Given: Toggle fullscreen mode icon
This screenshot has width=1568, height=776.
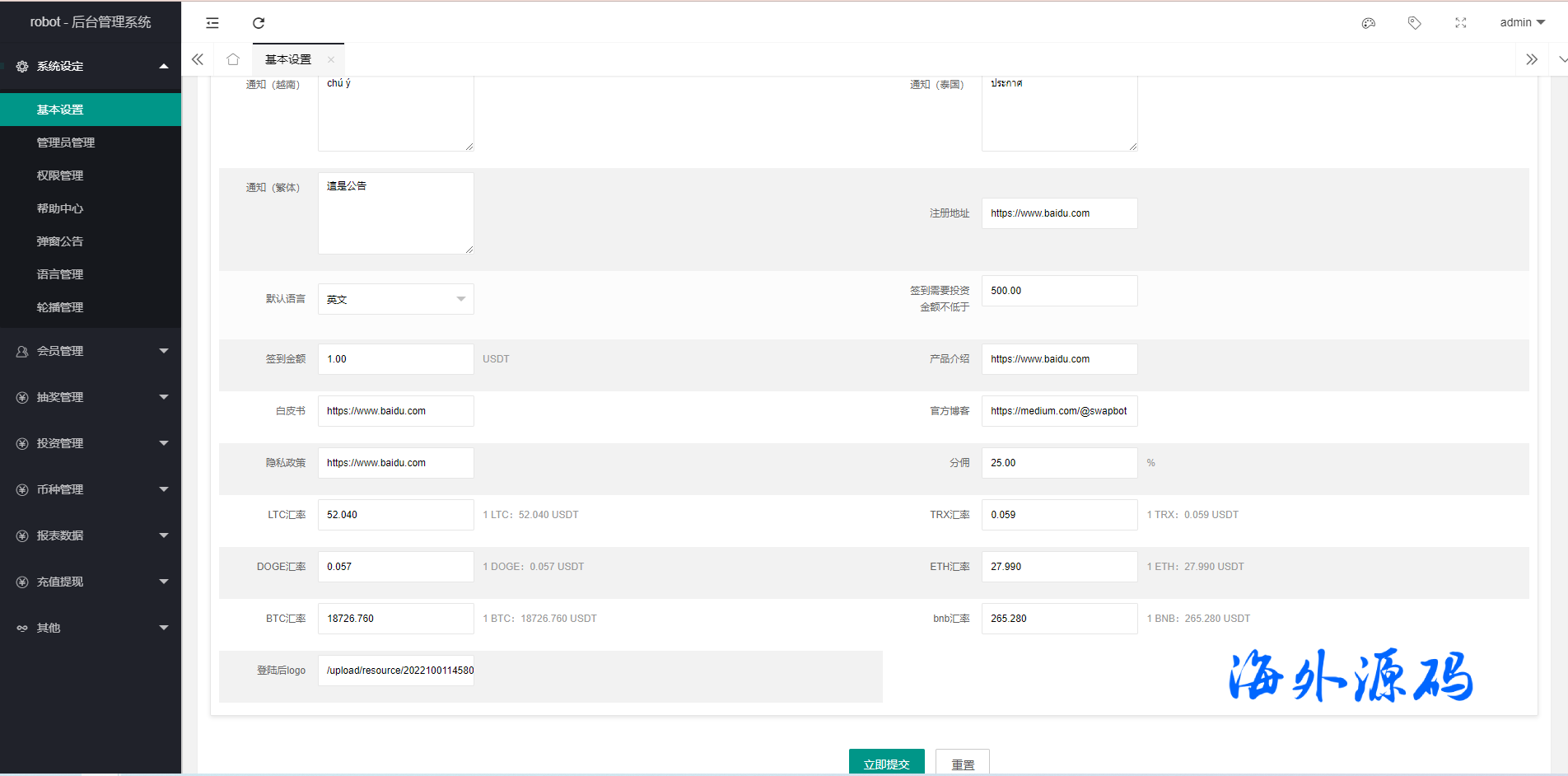Looking at the screenshot, I should coord(1460,23).
